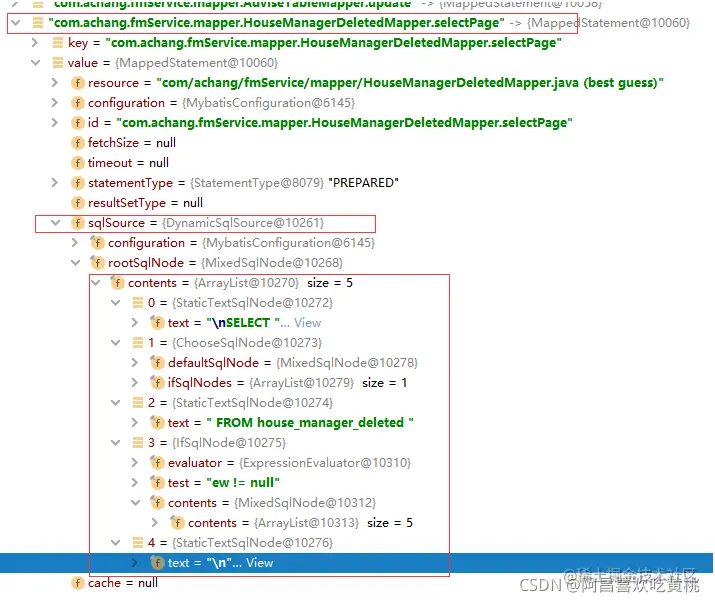Expand the evaluator ExpressionEvaluator field

point(135,463)
